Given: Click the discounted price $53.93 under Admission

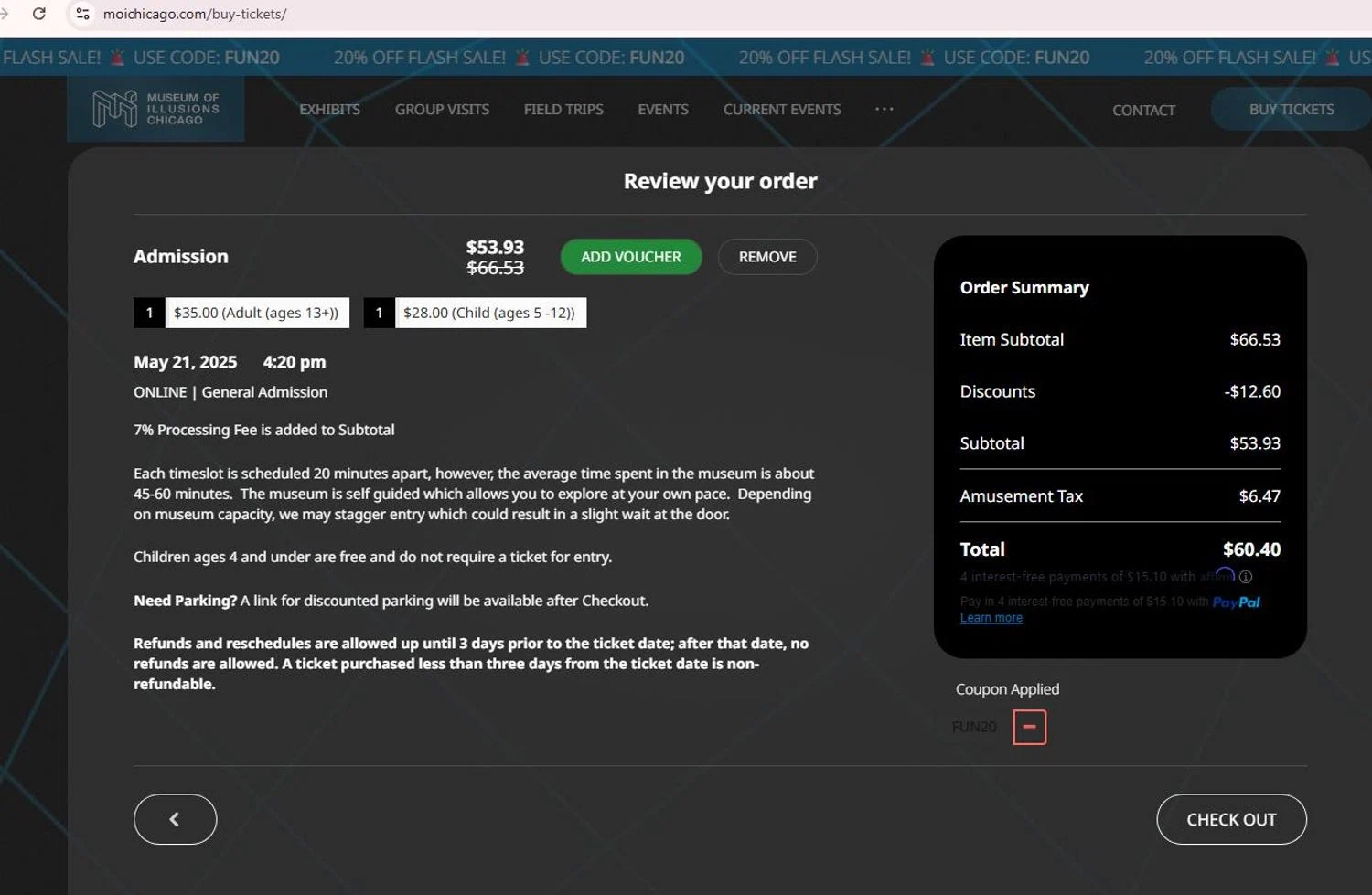Looking at the screenshot, I should click(x=495, y=248).
